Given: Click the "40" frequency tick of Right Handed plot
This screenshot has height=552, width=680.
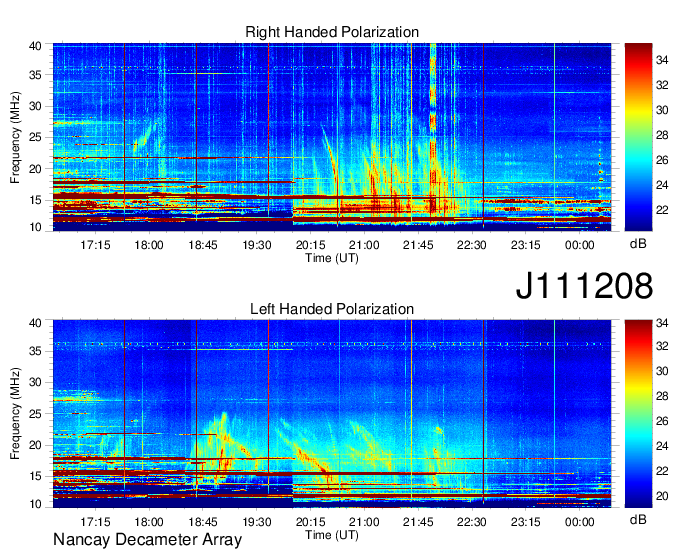Looking at the screenshot, I should tap(35, 46).
